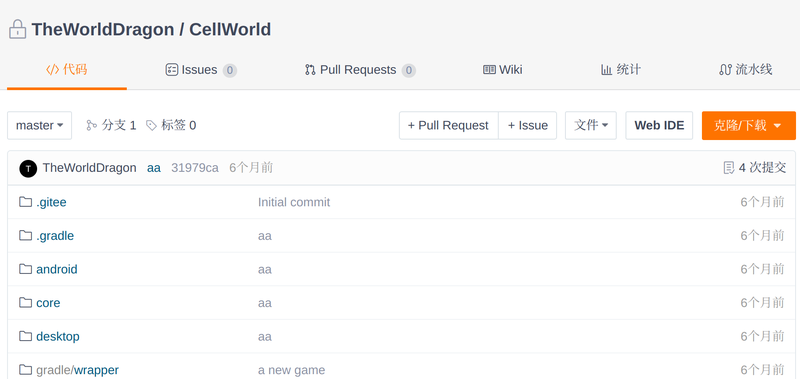Click the aa commit message in android row

click(x=265, y=269)
